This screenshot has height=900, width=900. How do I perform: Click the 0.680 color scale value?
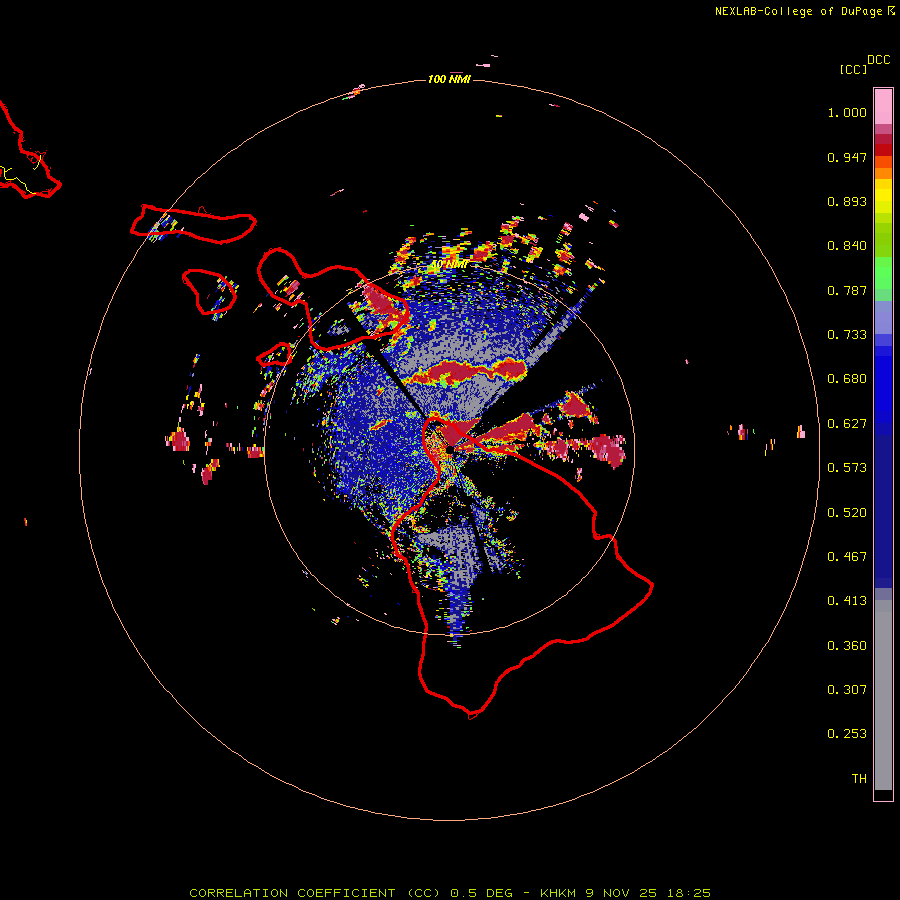point(847,379)
